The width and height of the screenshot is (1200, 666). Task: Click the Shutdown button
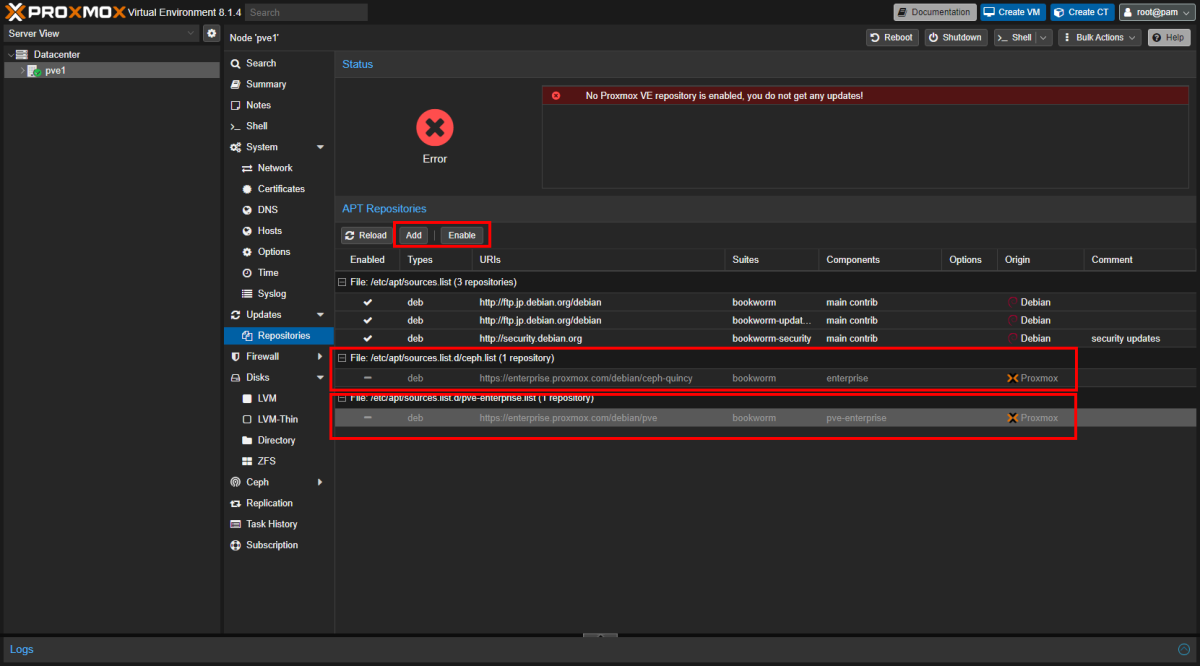pos(955,37)
